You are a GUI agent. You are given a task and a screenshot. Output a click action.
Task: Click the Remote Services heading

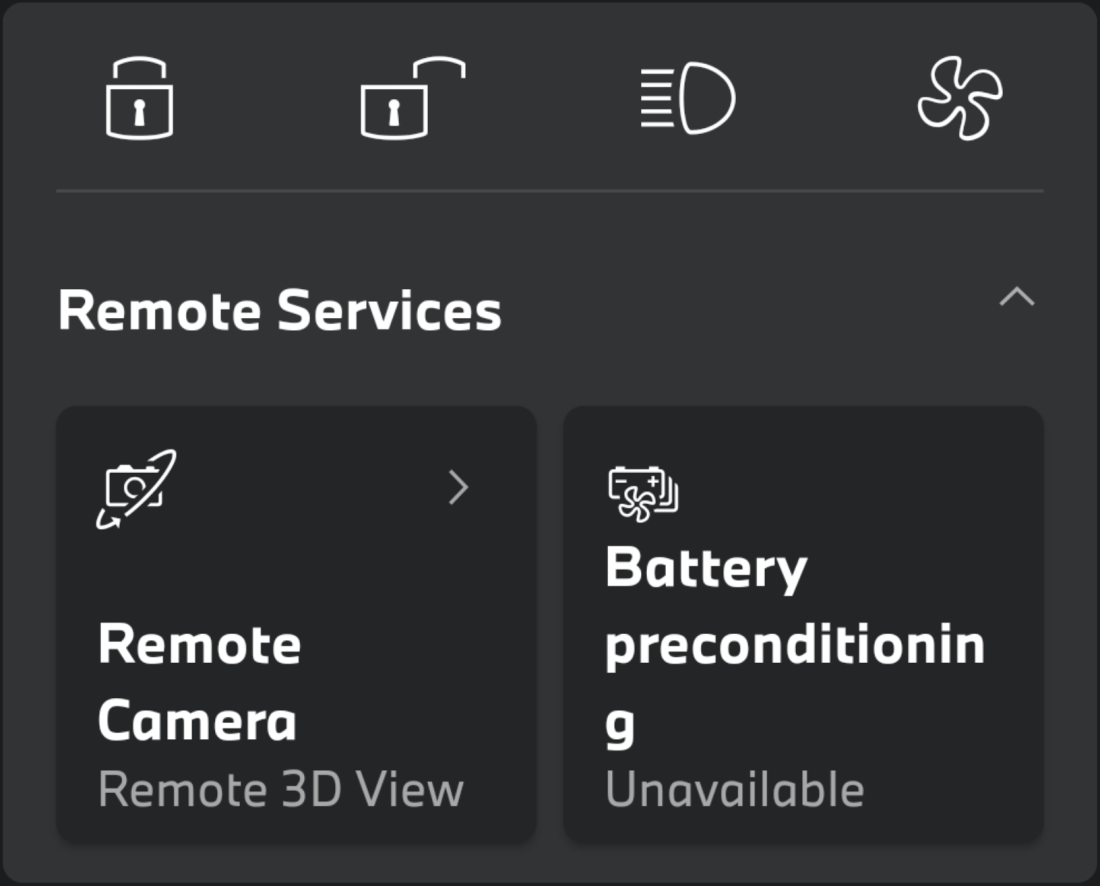coord(280,310)
